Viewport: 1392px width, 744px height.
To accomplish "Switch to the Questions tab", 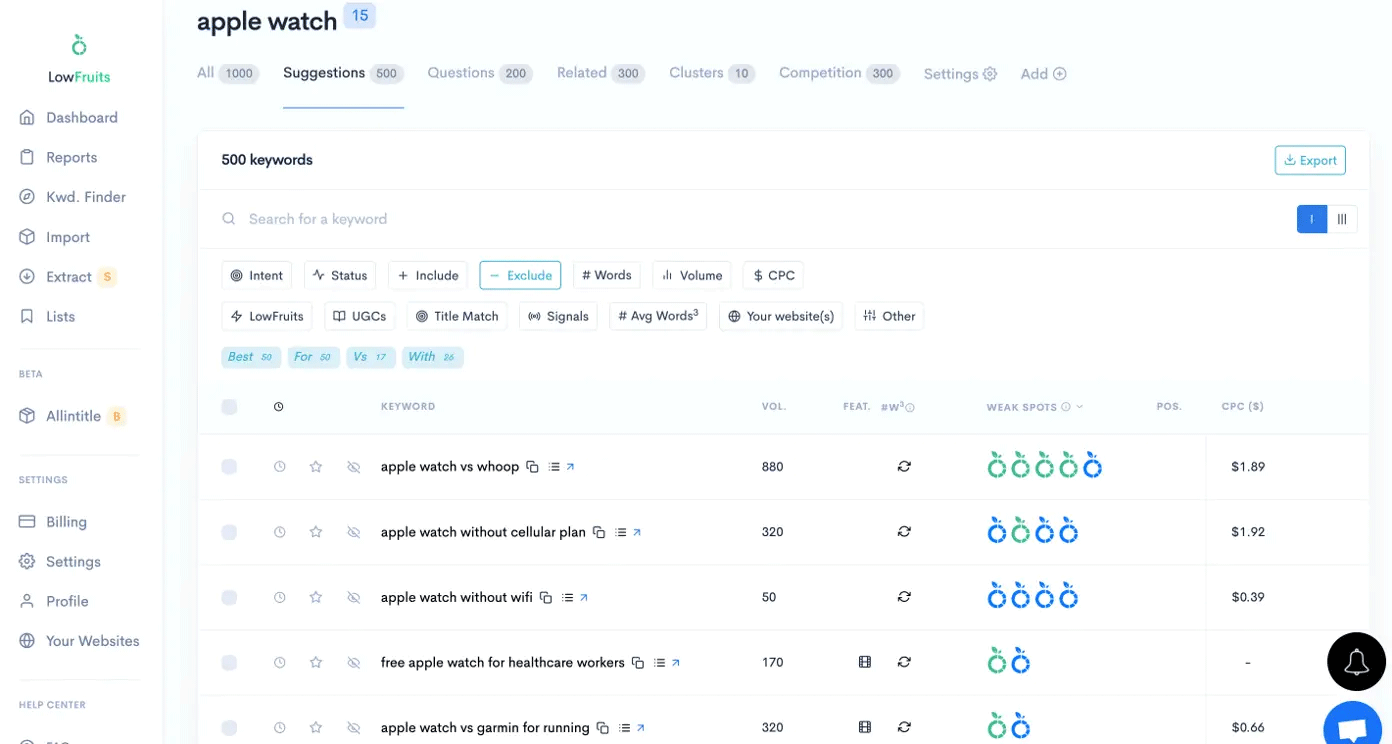I will coord(480,73).
